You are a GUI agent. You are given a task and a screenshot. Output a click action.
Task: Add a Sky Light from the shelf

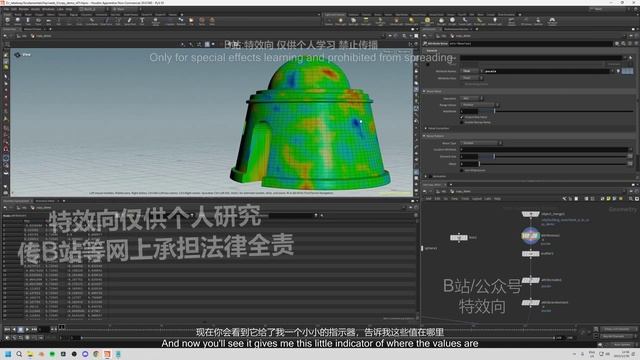tap(442, 21)
